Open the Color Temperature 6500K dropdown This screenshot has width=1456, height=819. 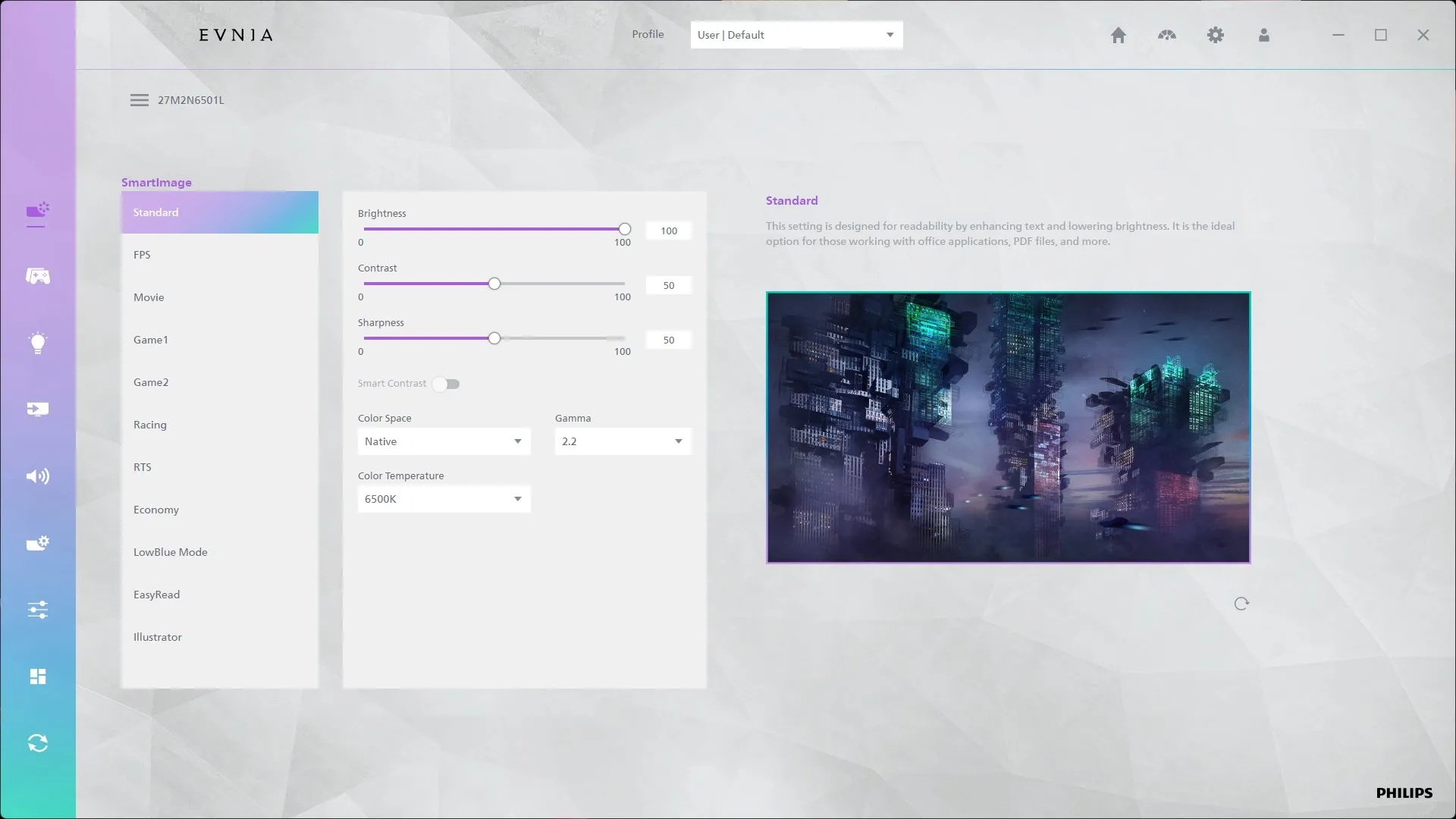[444, 499]
